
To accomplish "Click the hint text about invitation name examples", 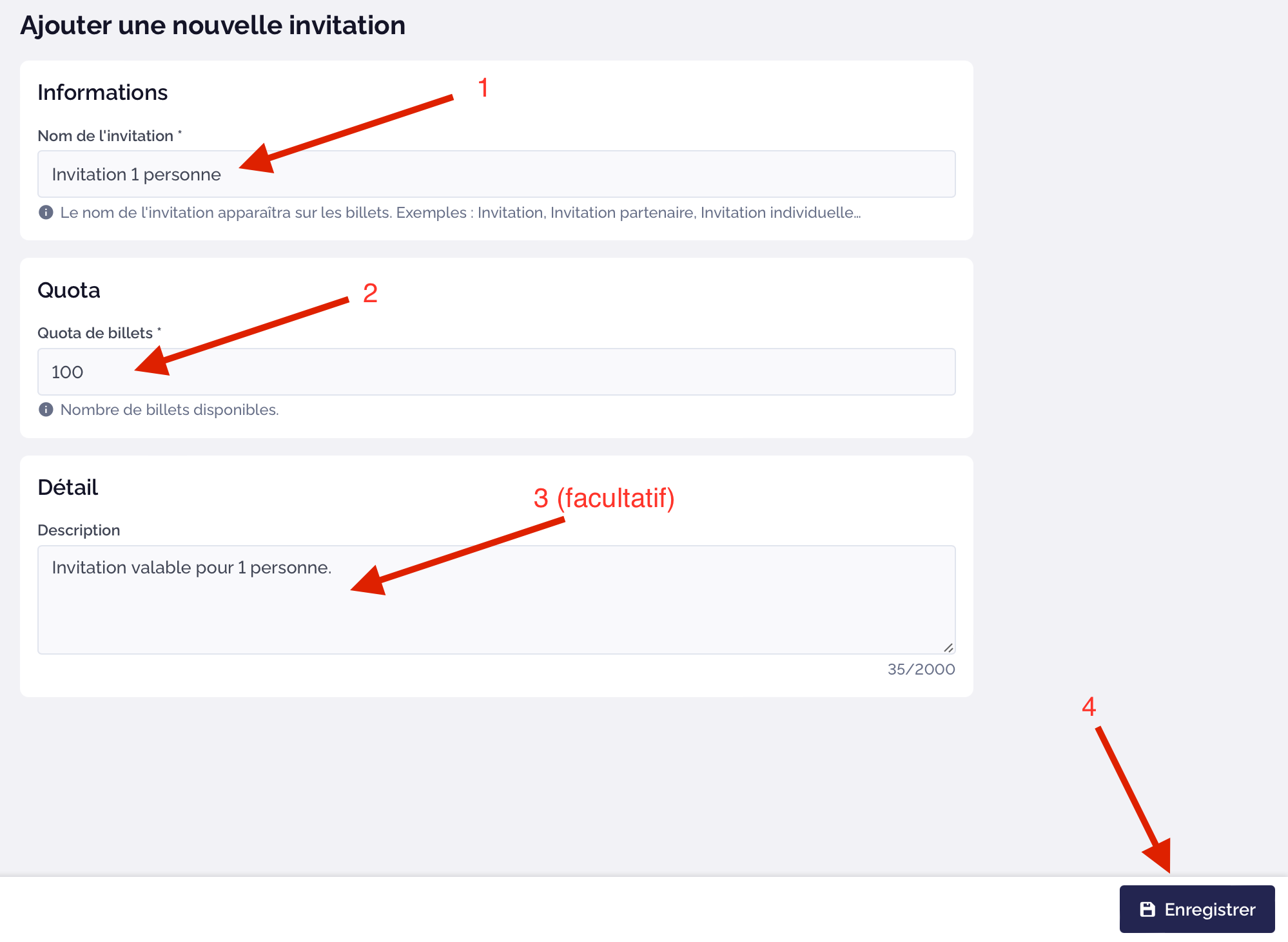I will click(x=460, y=213).
